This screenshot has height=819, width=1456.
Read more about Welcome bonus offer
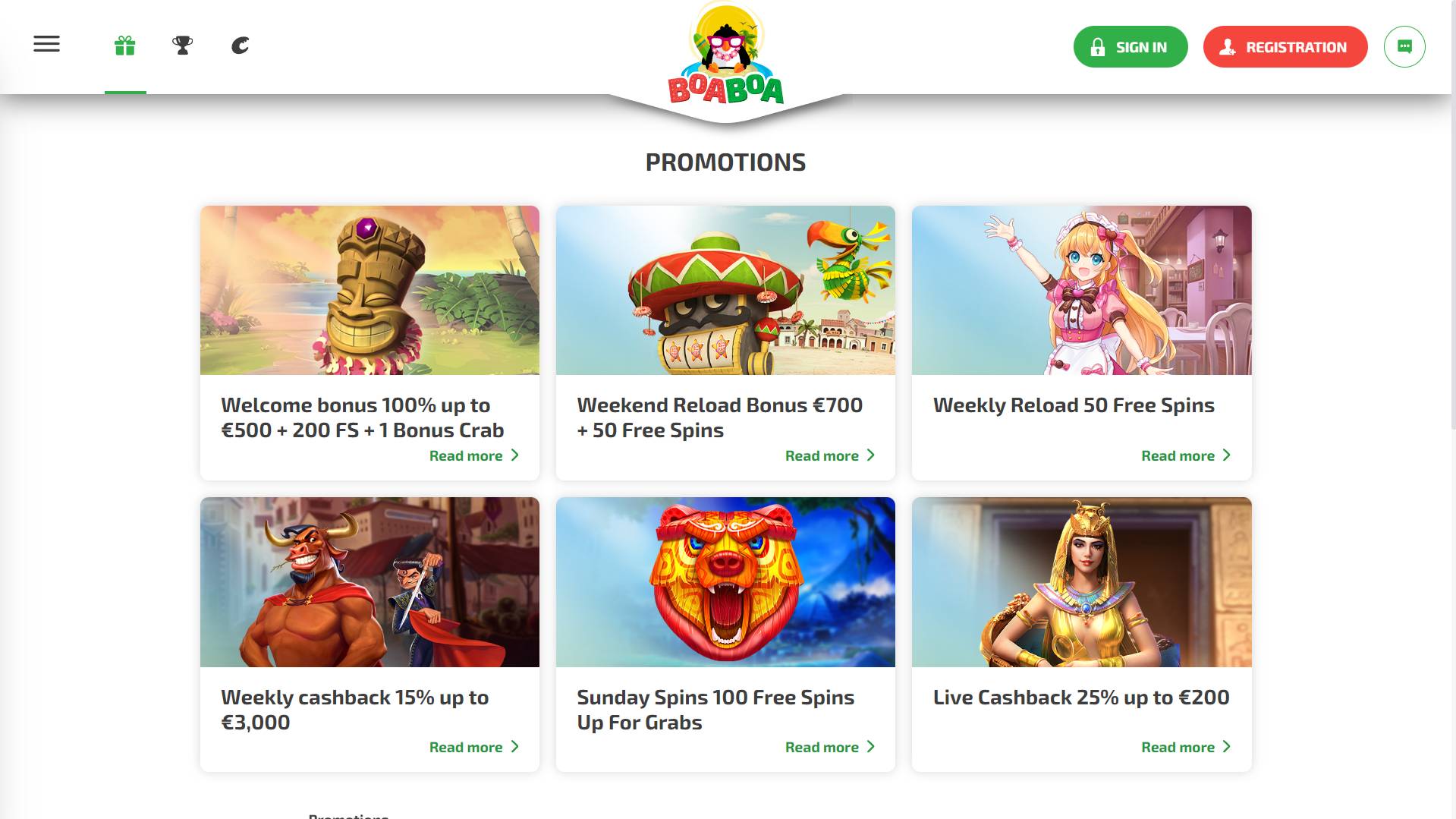(473, 455)
